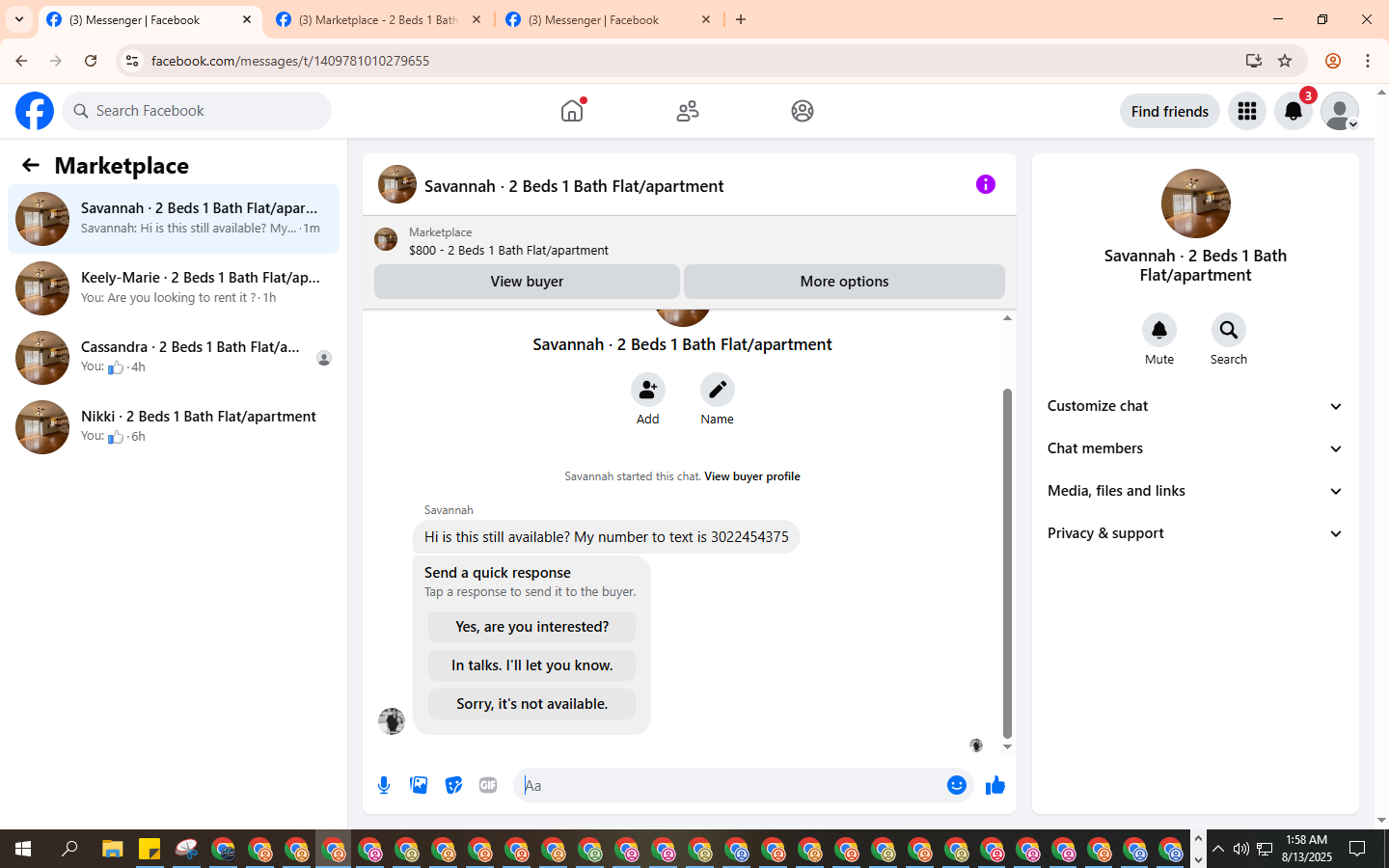Expand Customize chat section

[x=1196, y=406]
